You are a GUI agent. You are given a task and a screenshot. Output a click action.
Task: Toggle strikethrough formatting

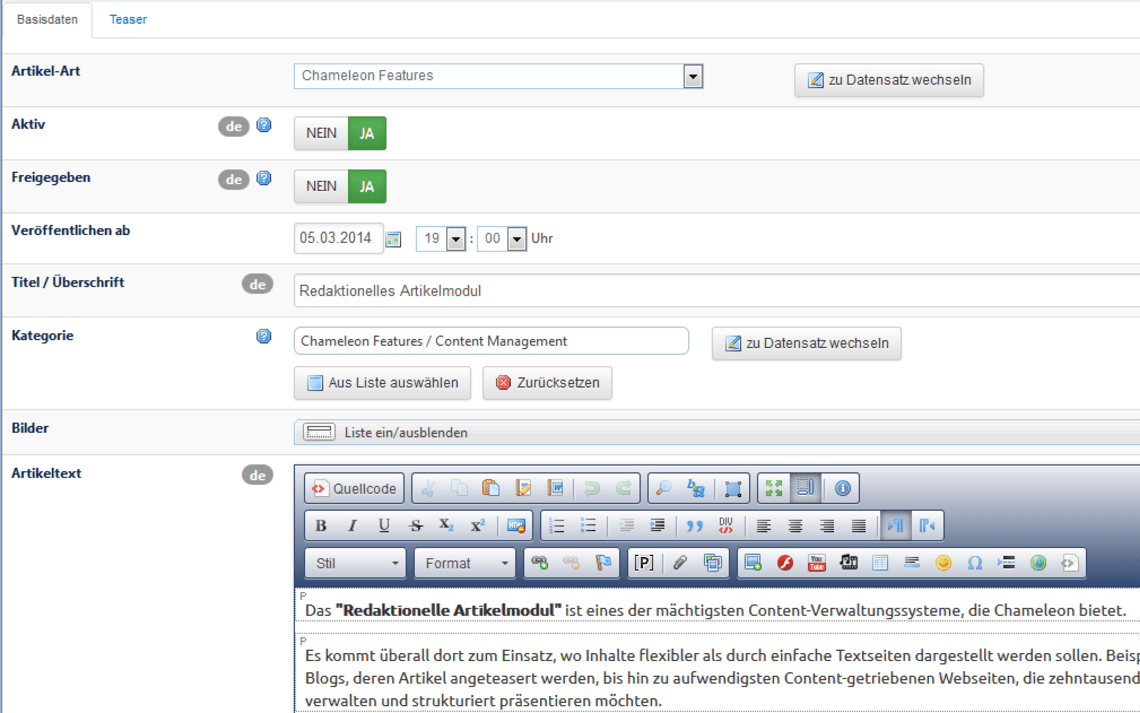click(416, 525)
